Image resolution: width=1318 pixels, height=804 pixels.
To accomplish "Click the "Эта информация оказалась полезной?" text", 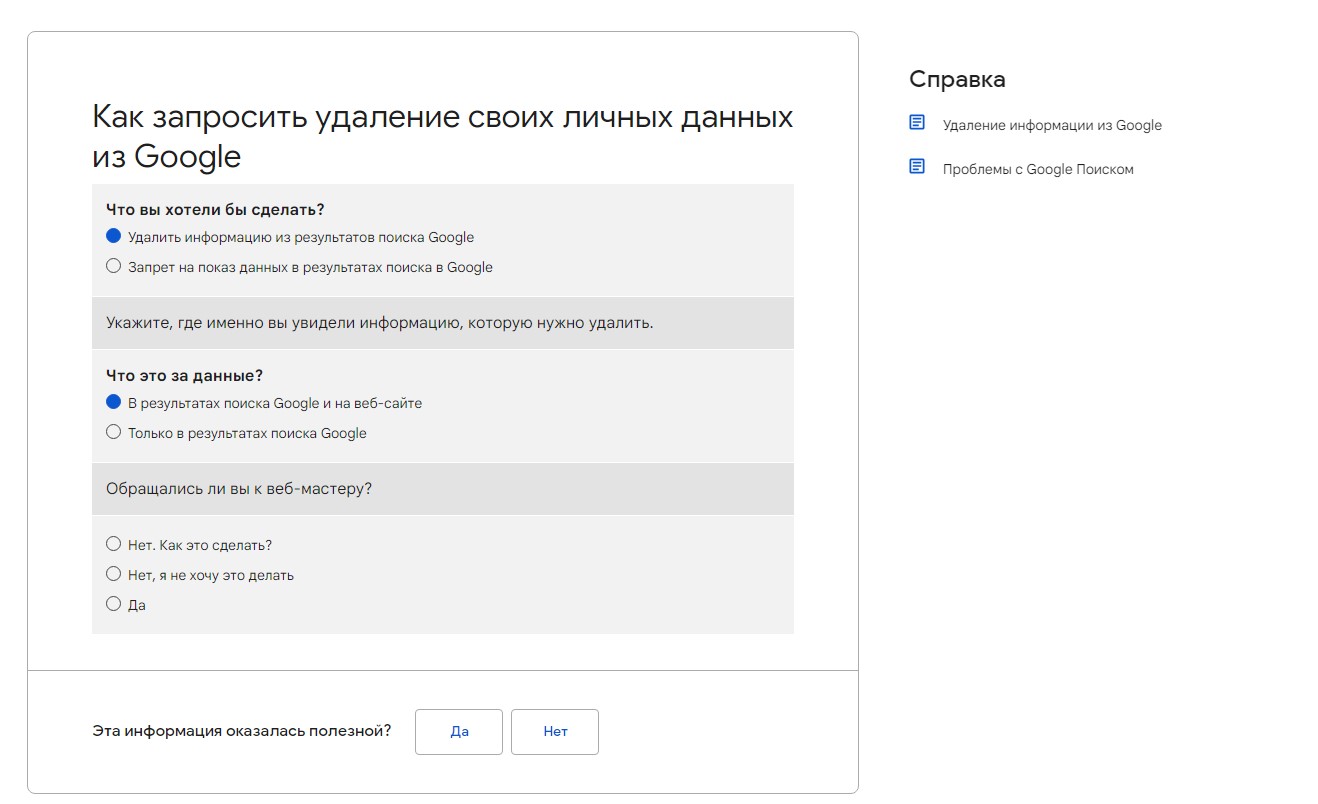I will click(x=241, y=731).
